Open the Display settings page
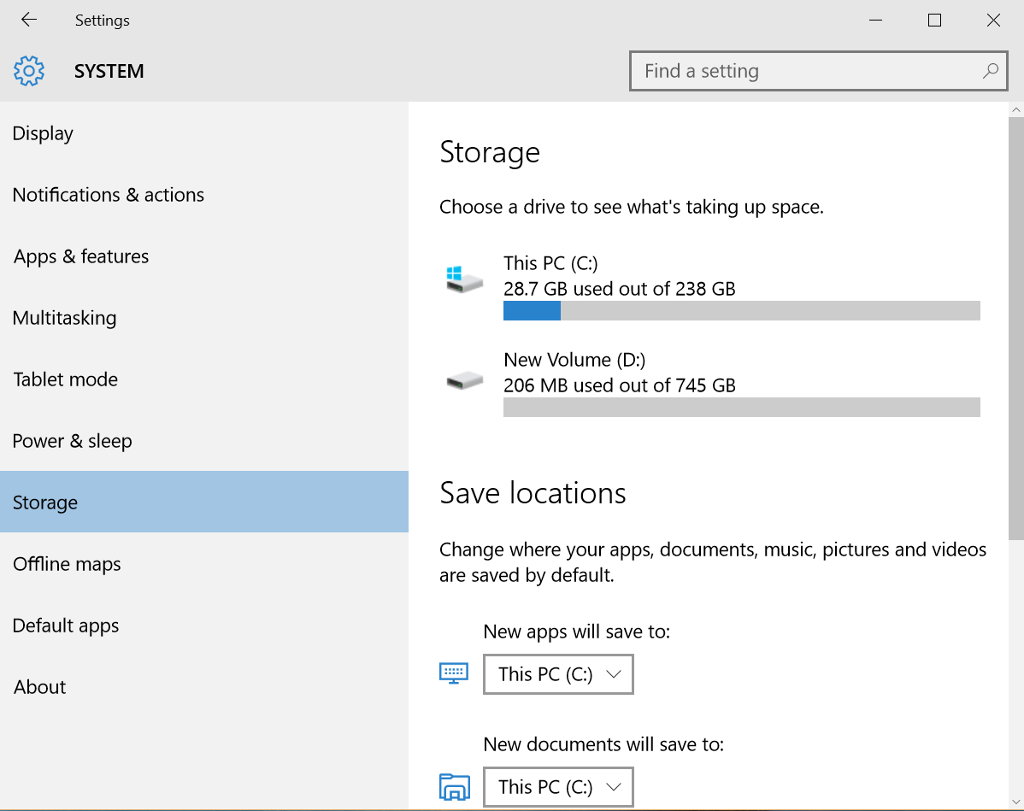The height and width of the screenshot is (811, 1024). [43, 133]
